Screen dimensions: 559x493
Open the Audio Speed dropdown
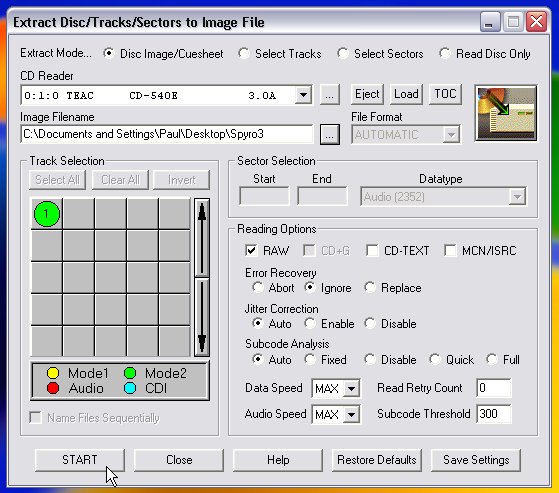(x=352, y=414)
